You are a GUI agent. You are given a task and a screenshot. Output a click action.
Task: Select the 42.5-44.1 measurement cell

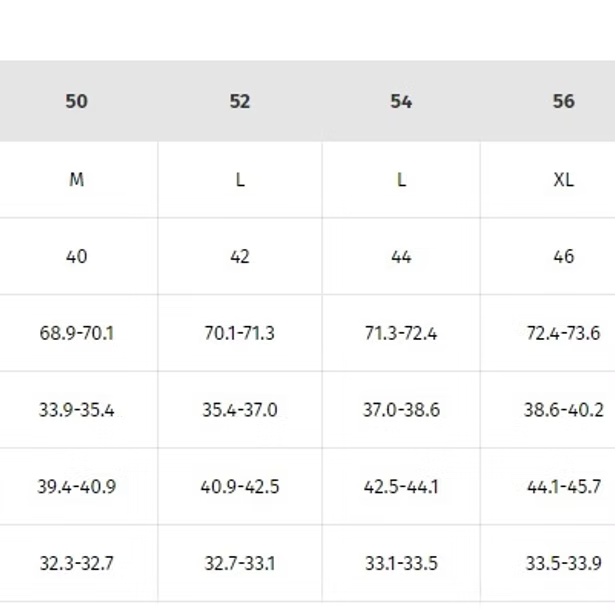coord(401,487)
